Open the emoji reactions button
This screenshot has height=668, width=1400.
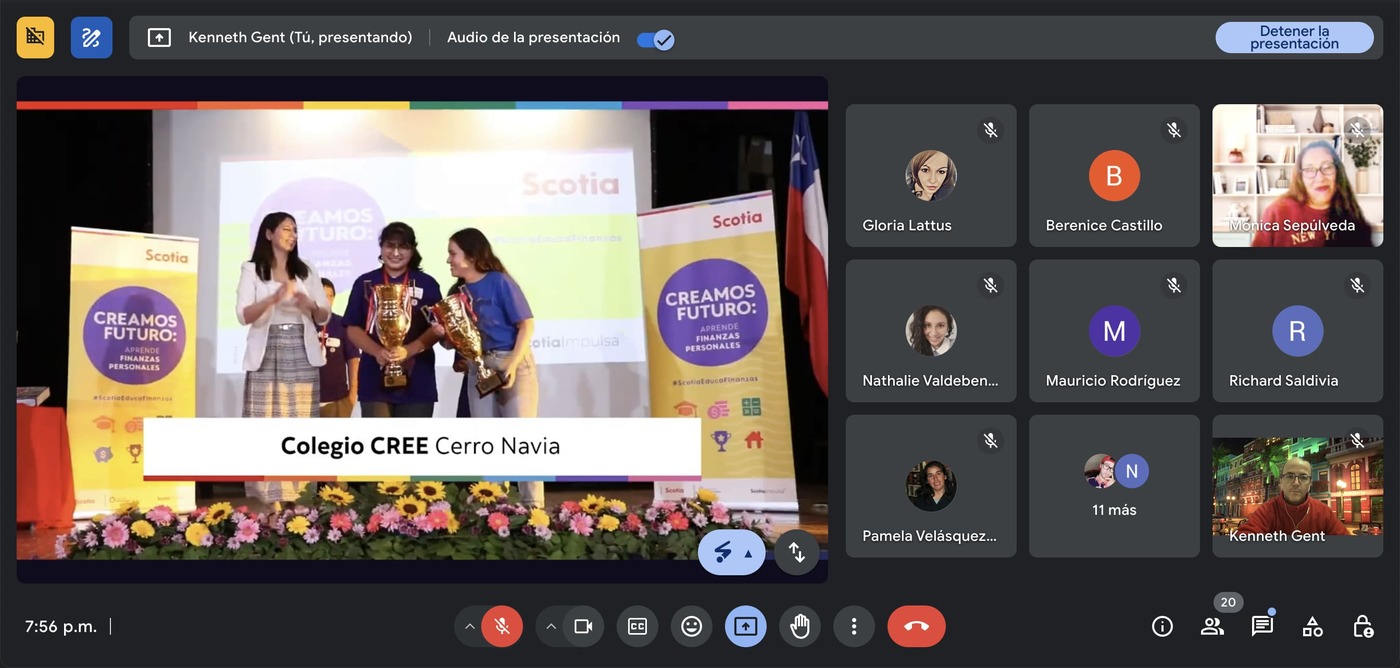point(691,626)
